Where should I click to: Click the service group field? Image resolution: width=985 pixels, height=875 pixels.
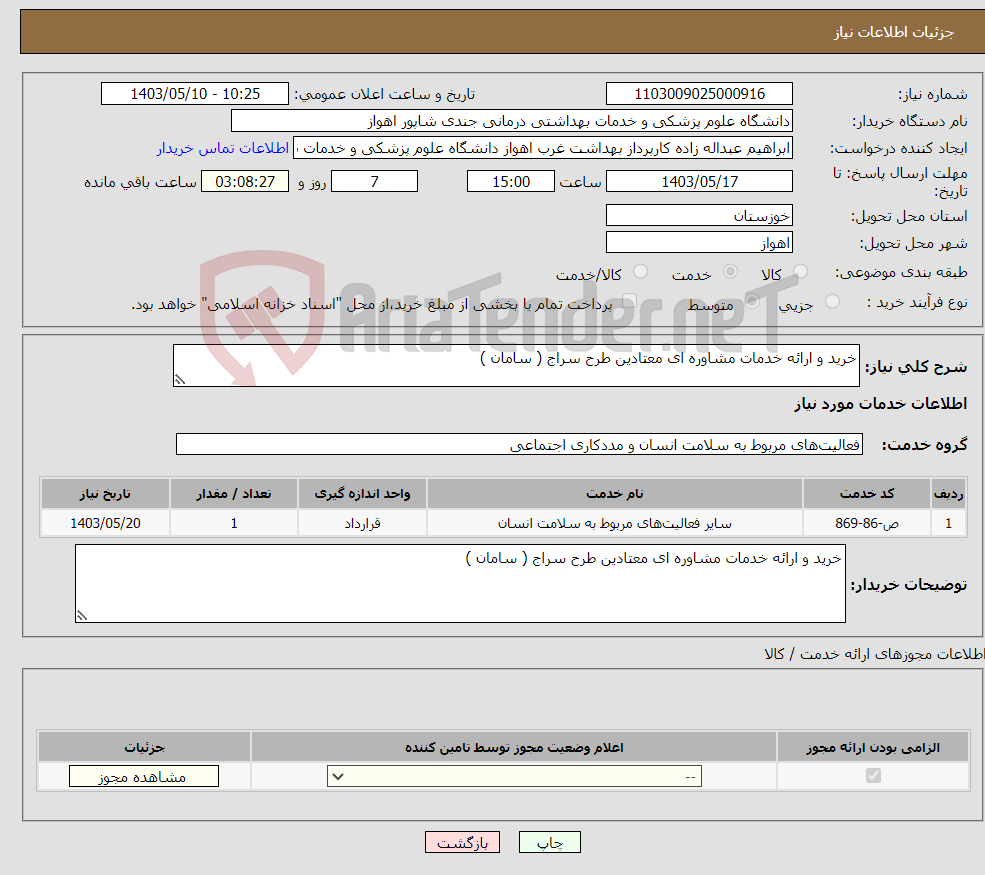pyautogui.click(x=520, y=444)
